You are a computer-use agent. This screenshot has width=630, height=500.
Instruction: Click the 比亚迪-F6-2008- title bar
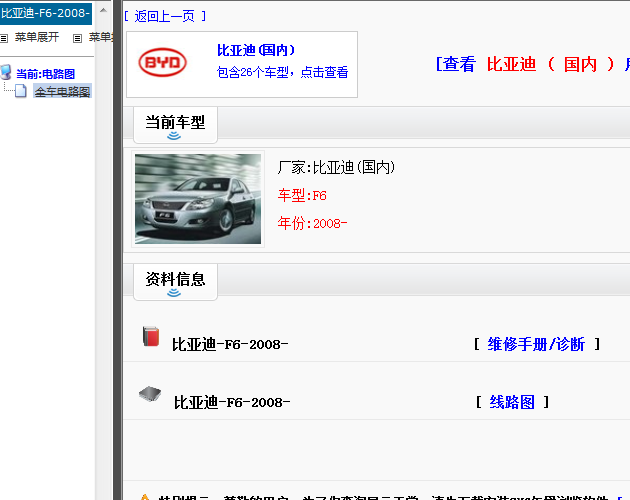pyautogui.click(x=46, y=13)
